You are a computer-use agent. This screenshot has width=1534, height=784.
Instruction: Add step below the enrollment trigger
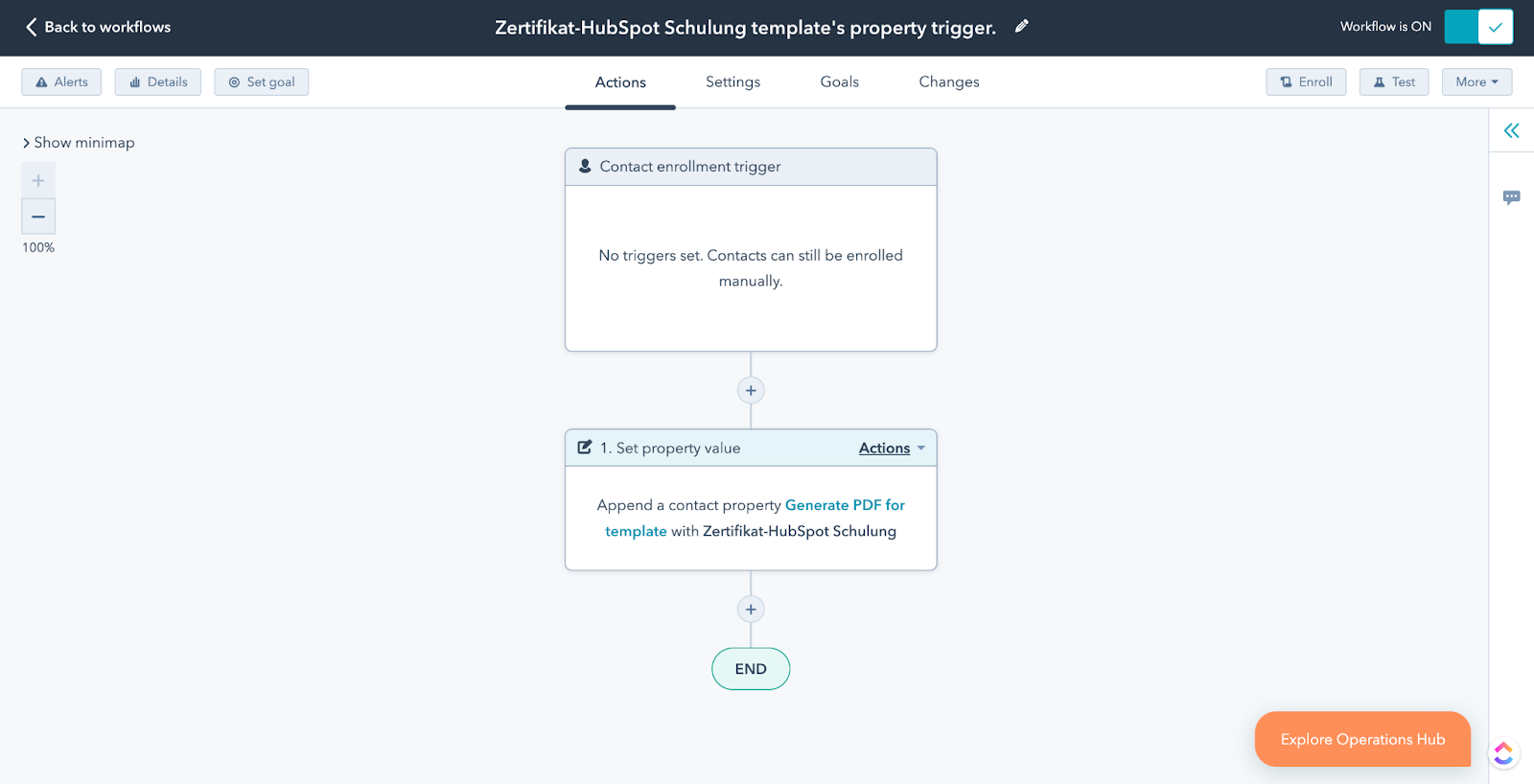click(x=751, y=390)
